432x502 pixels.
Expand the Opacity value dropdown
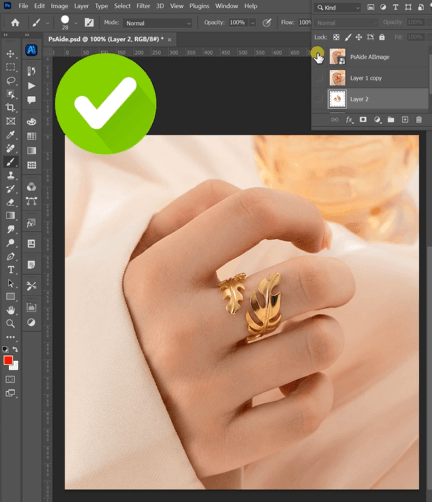point(253,23)
